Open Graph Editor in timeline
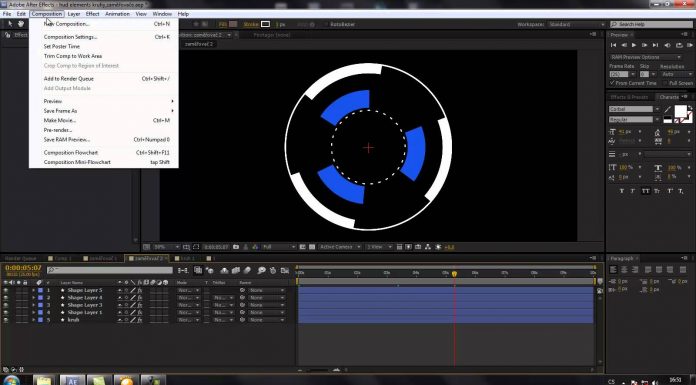The height and width of the screenshot is (385, 696). coord(285,270)
